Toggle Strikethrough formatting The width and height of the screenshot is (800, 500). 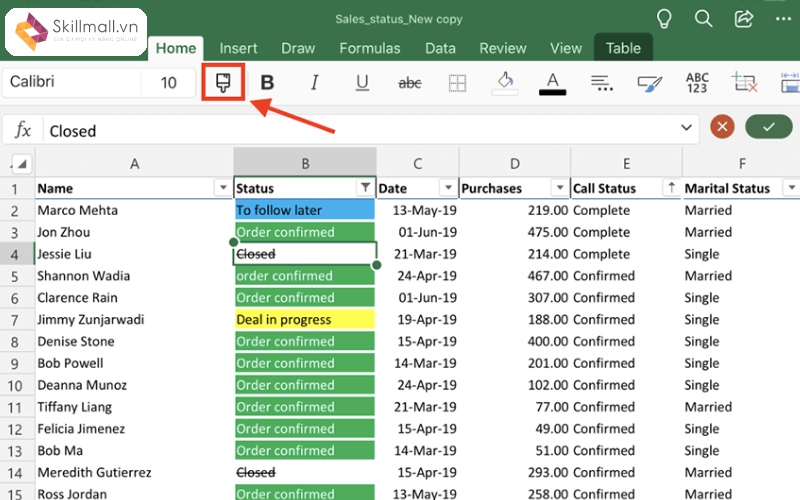tap(409, 83)
